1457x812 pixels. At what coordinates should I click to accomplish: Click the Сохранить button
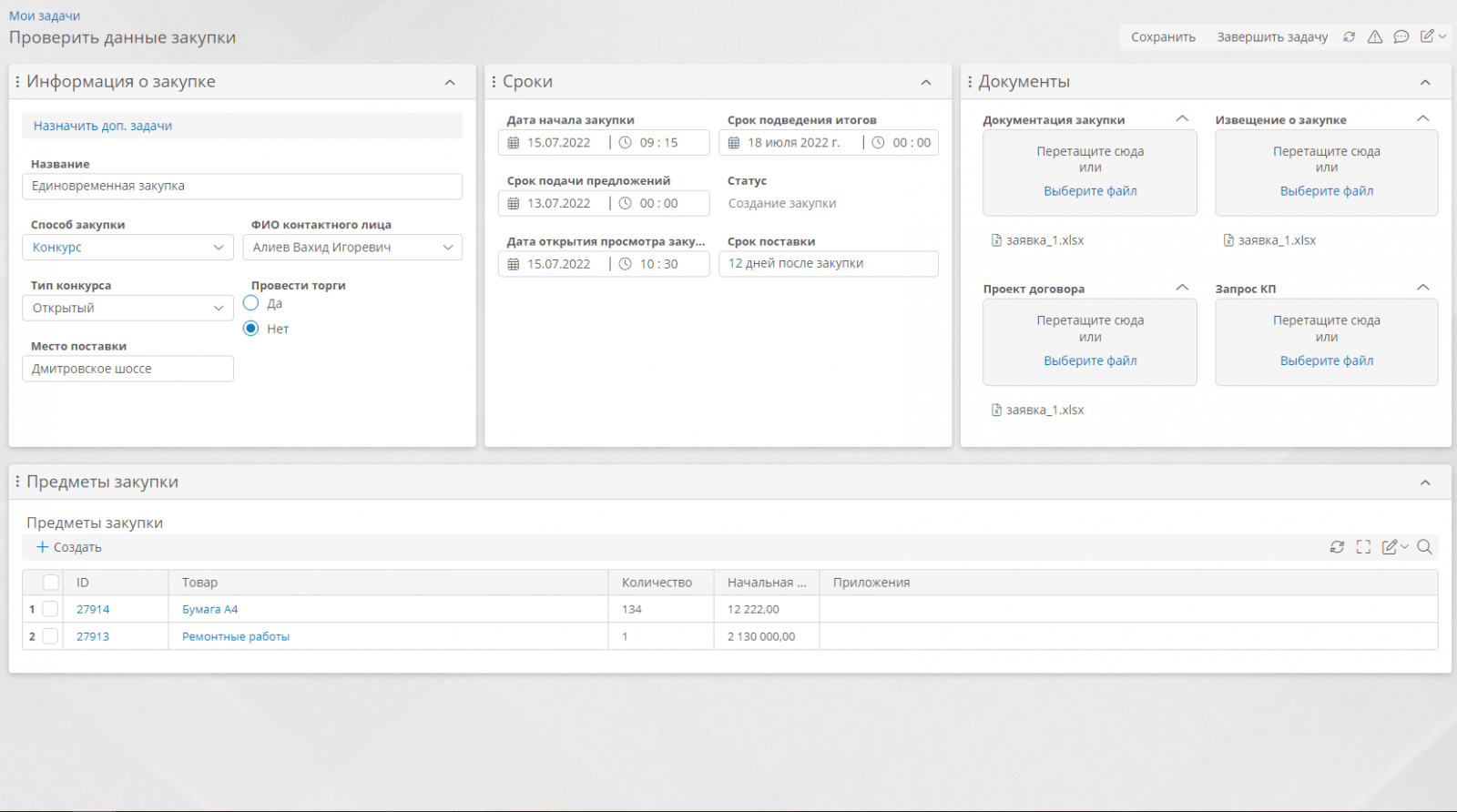click(x=1163, y=37)
